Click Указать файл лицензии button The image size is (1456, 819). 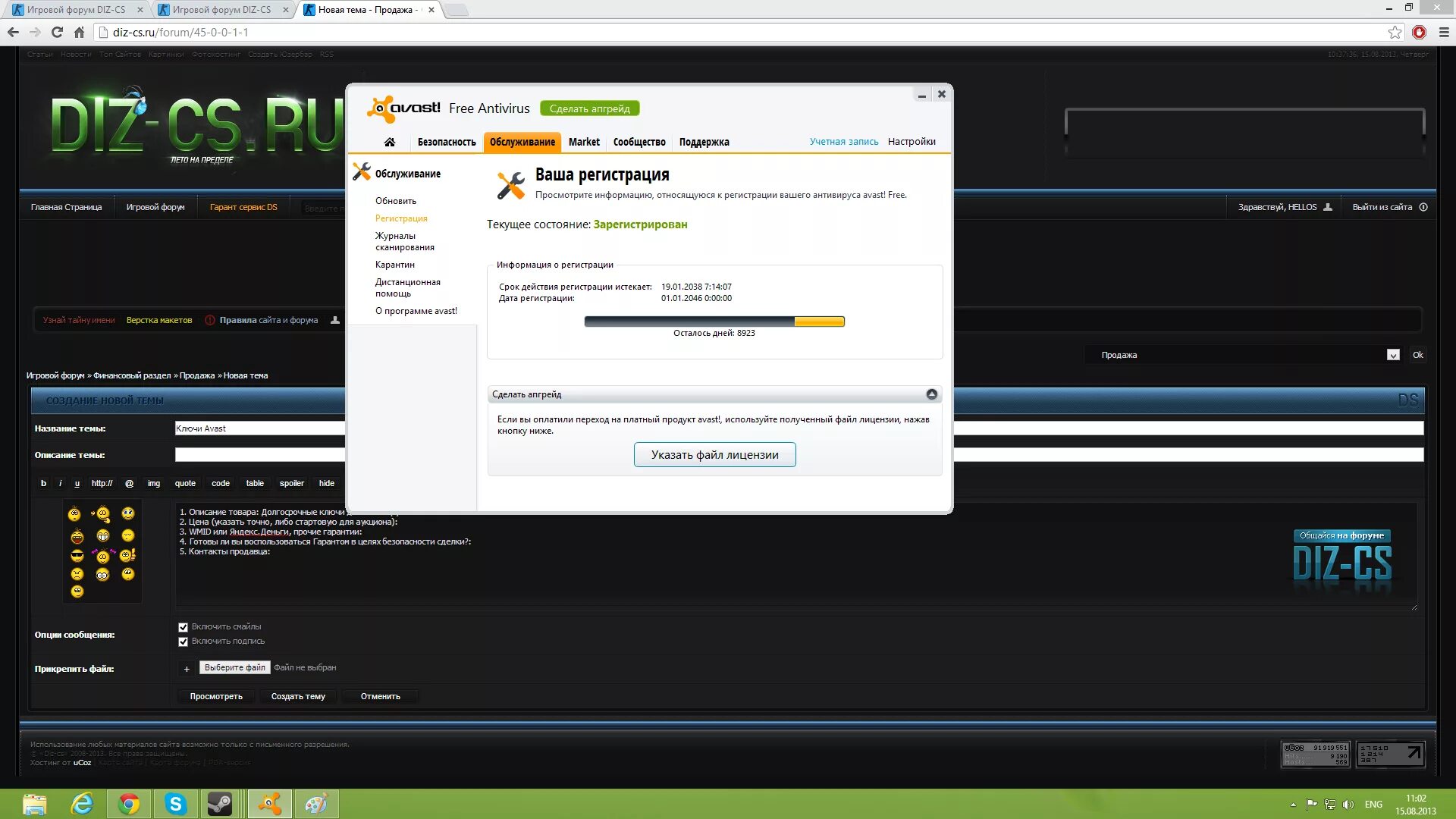tap(714, 455)
